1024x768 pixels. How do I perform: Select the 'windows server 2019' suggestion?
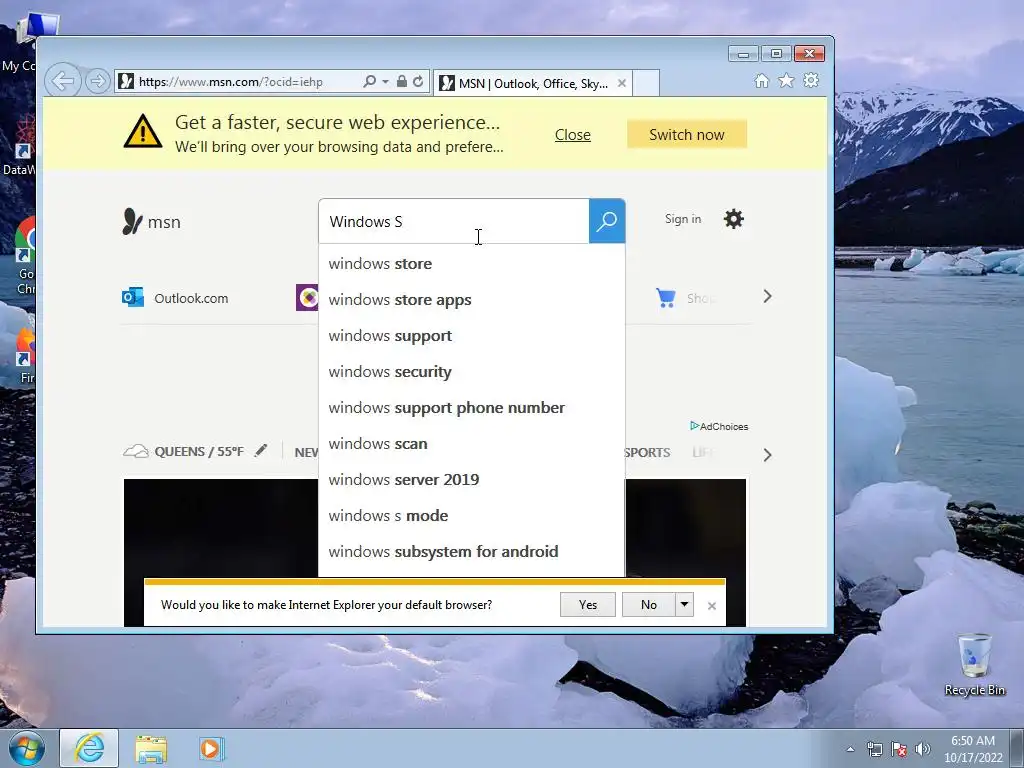click(472, 479)
